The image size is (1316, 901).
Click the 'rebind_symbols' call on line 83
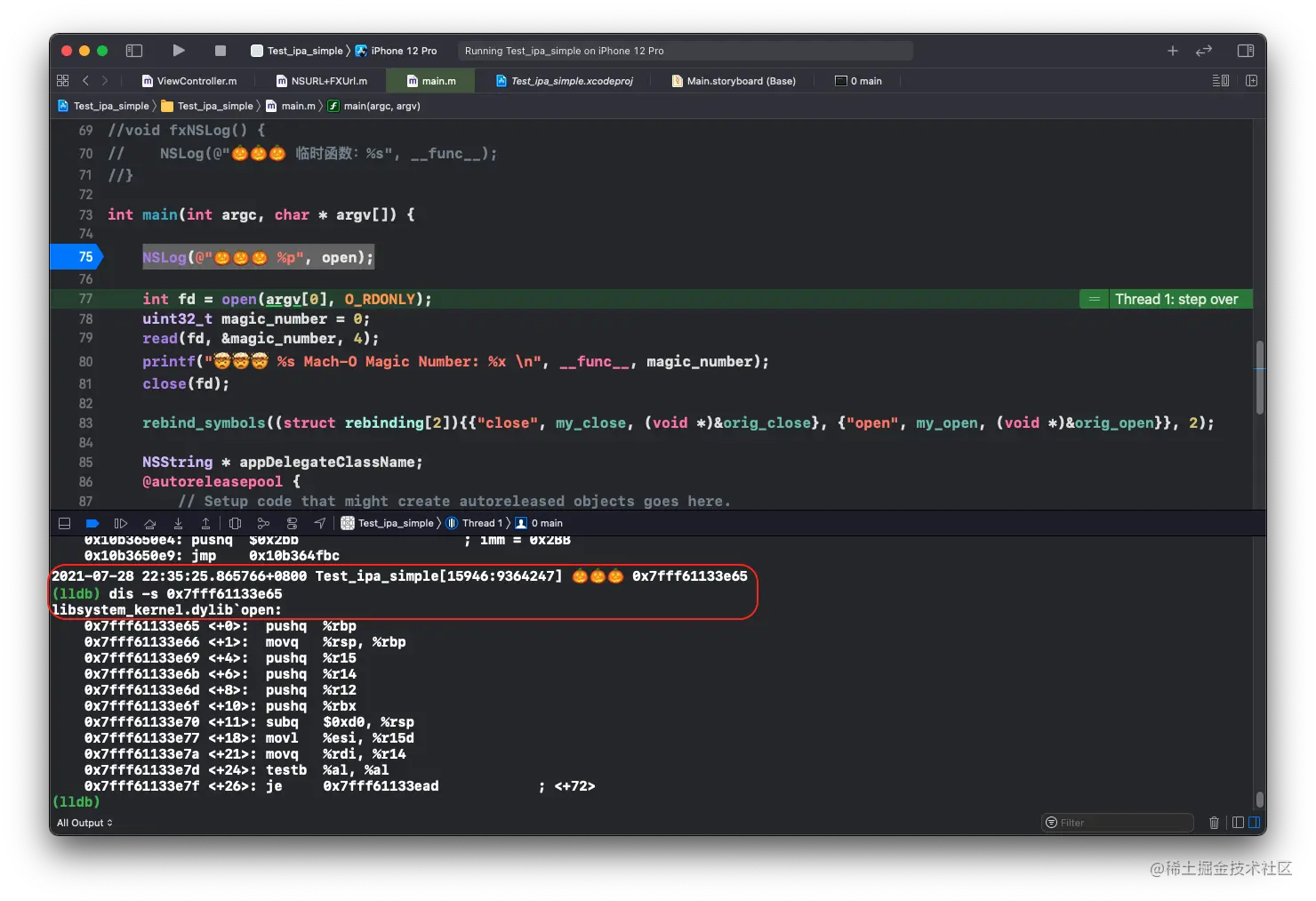(x=204, y=423)
